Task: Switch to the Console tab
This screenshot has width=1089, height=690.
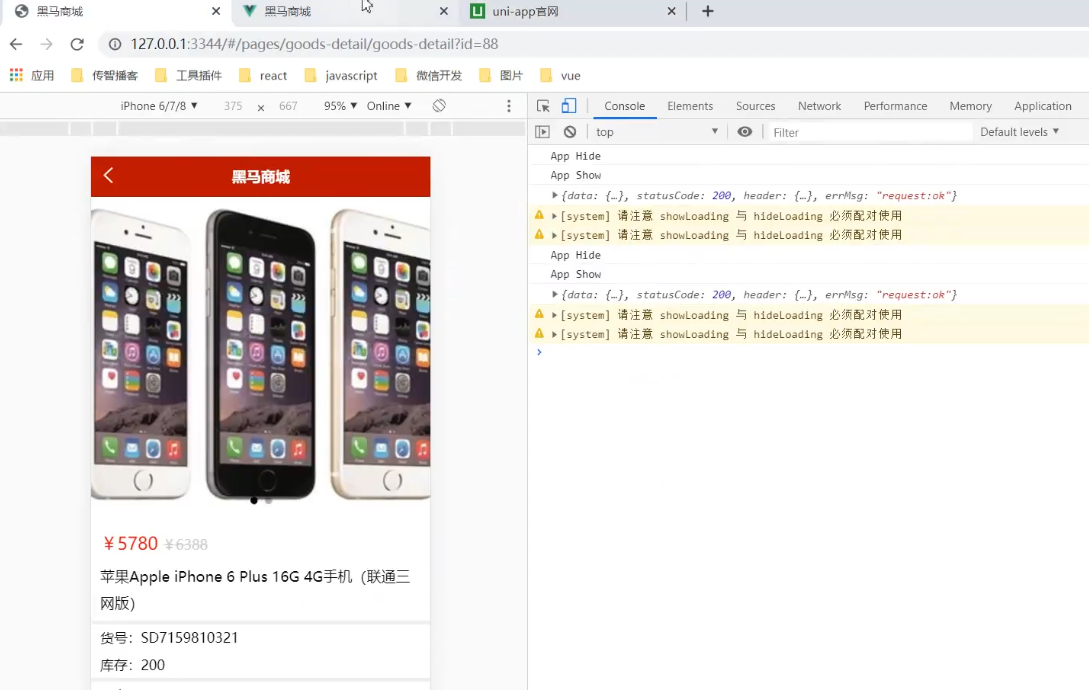Action: 624,106
